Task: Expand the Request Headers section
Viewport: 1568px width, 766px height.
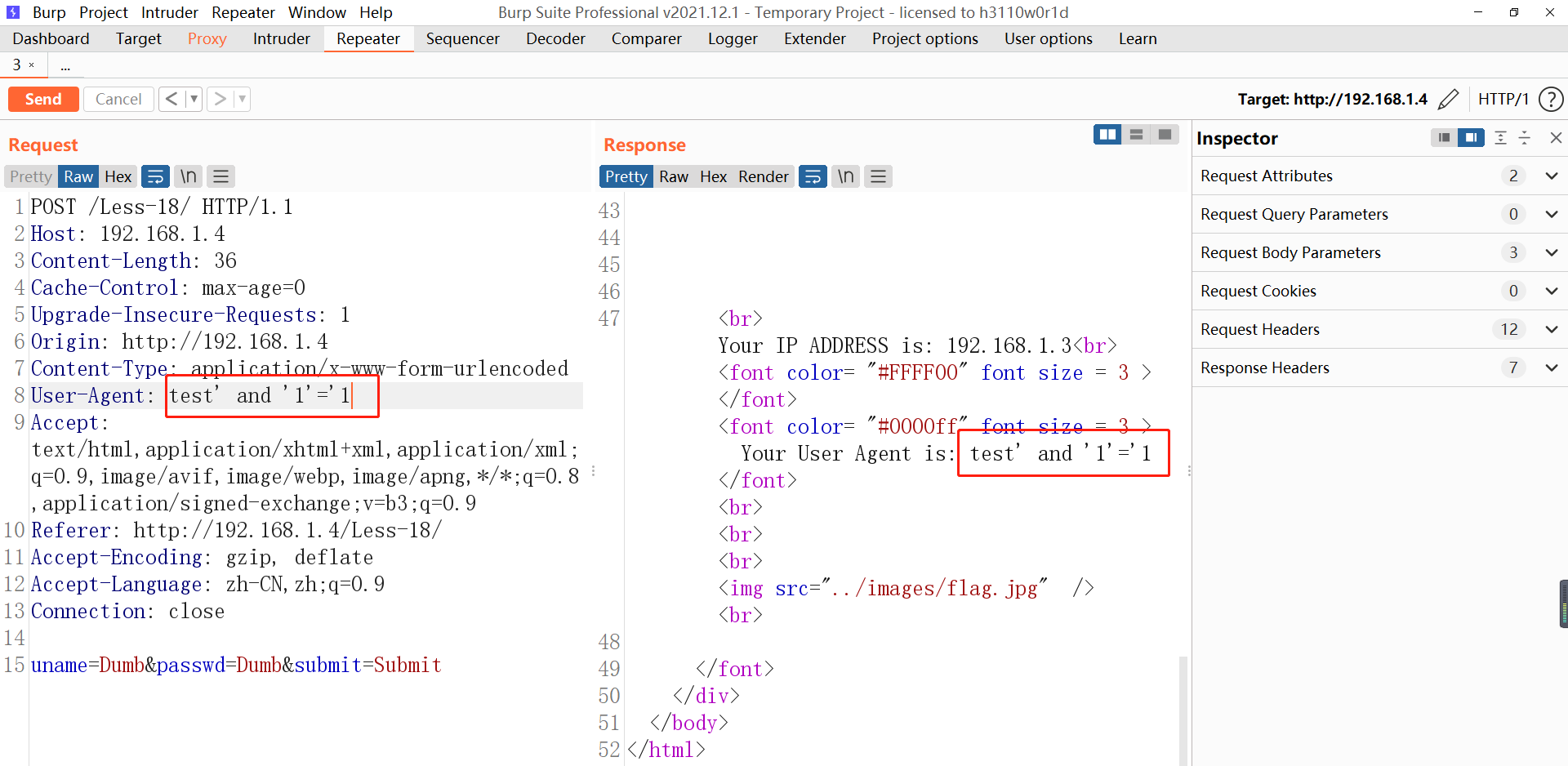Action: [x=1552, y=329]
